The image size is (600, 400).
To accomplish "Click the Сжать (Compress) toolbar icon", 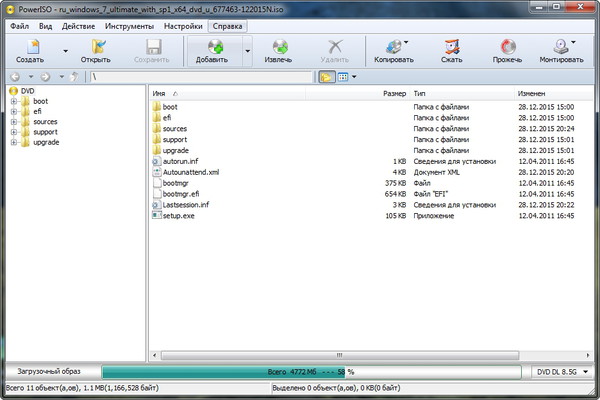I will tap(451, 47).
